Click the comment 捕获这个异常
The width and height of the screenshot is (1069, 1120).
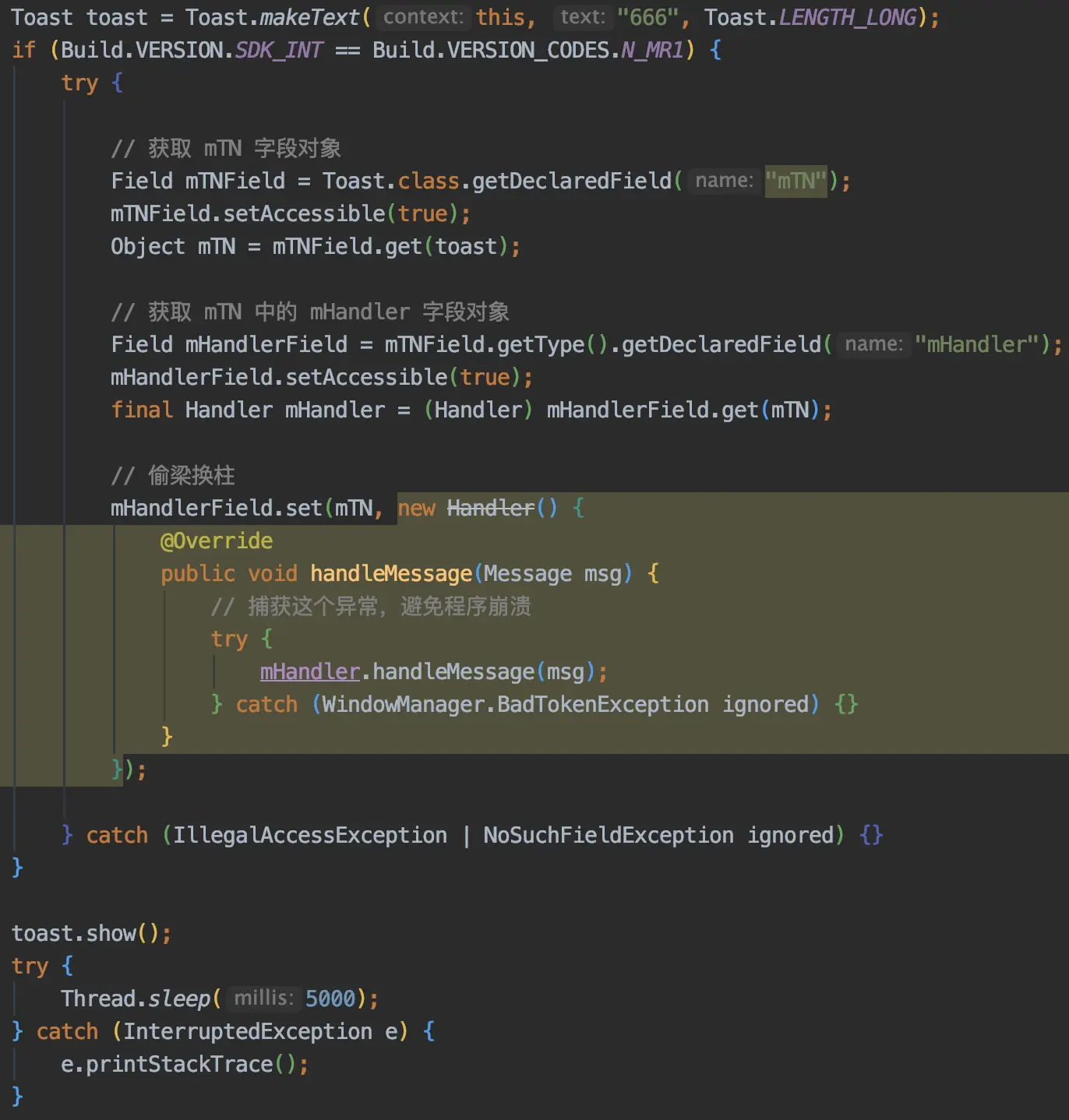(x=371, y=606)
